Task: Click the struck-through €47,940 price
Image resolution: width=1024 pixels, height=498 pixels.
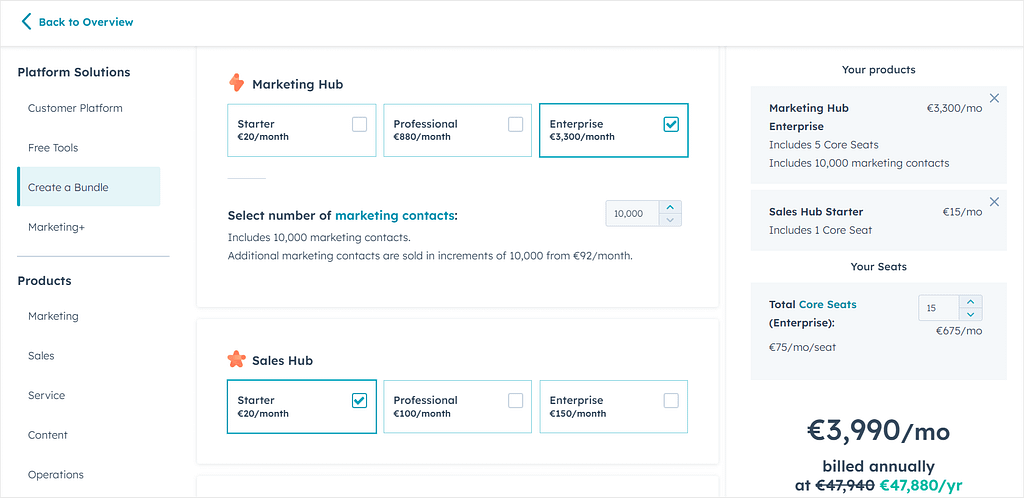Action: coord(845,486)
